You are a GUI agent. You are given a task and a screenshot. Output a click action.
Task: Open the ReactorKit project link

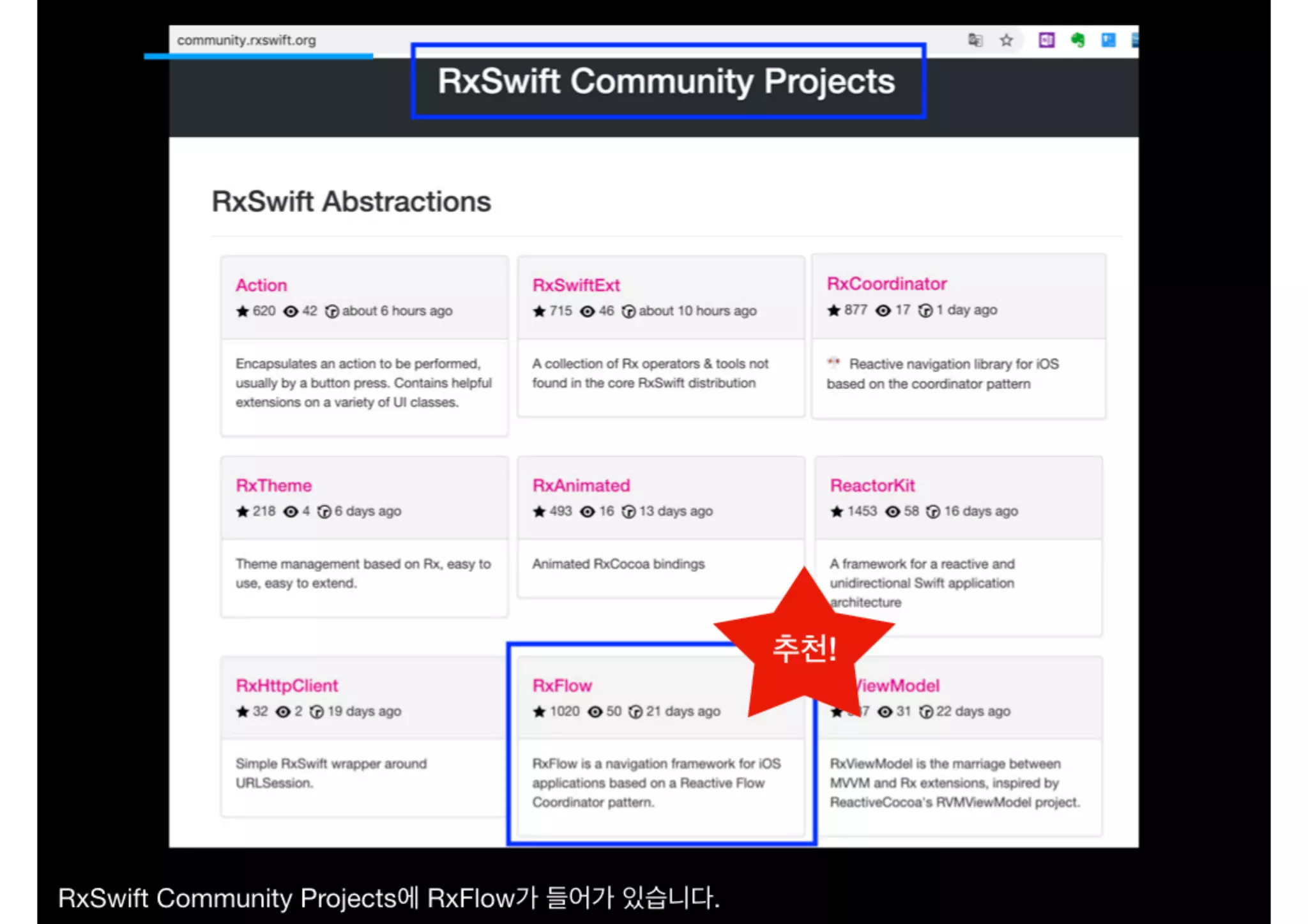[872, 485]
